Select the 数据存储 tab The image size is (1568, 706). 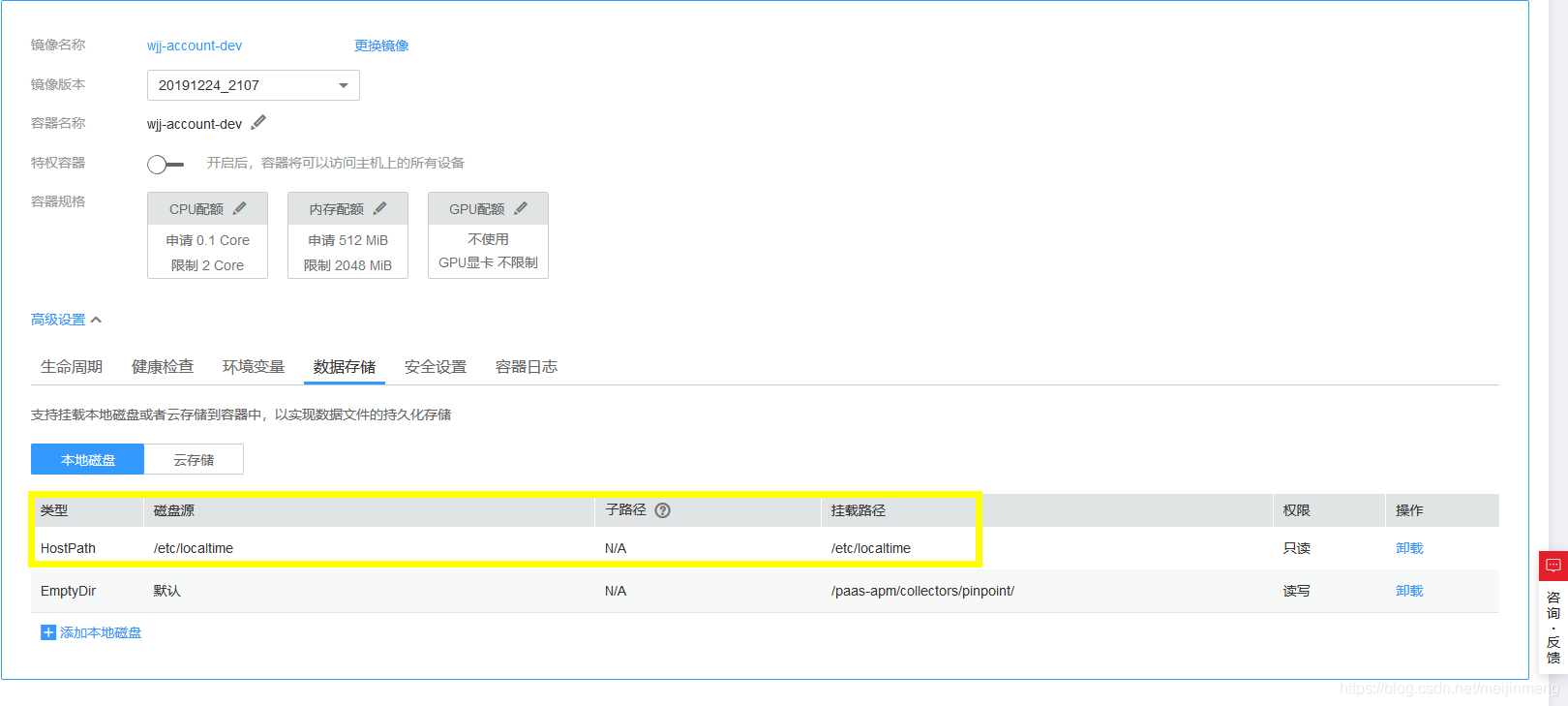pos(345,367)
